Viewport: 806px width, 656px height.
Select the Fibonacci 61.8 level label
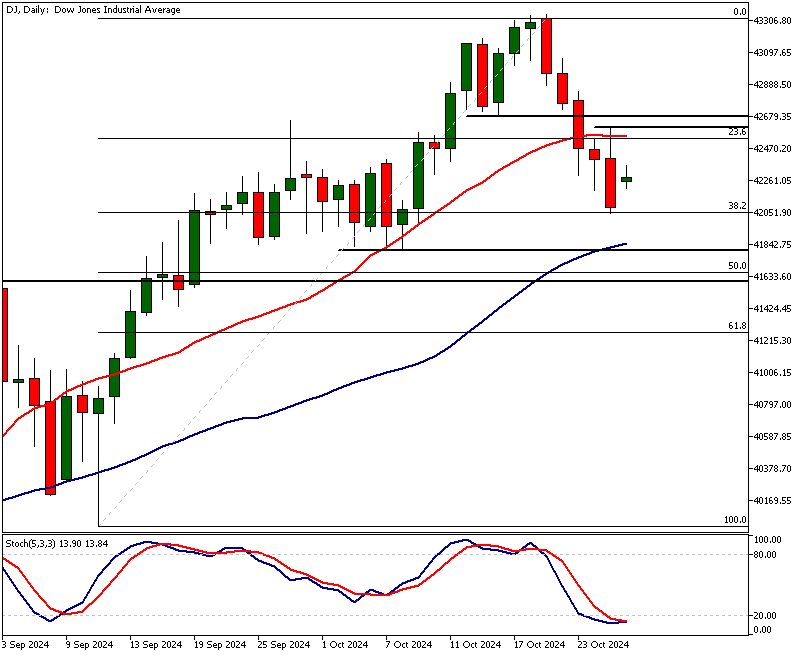coord(737,326)
